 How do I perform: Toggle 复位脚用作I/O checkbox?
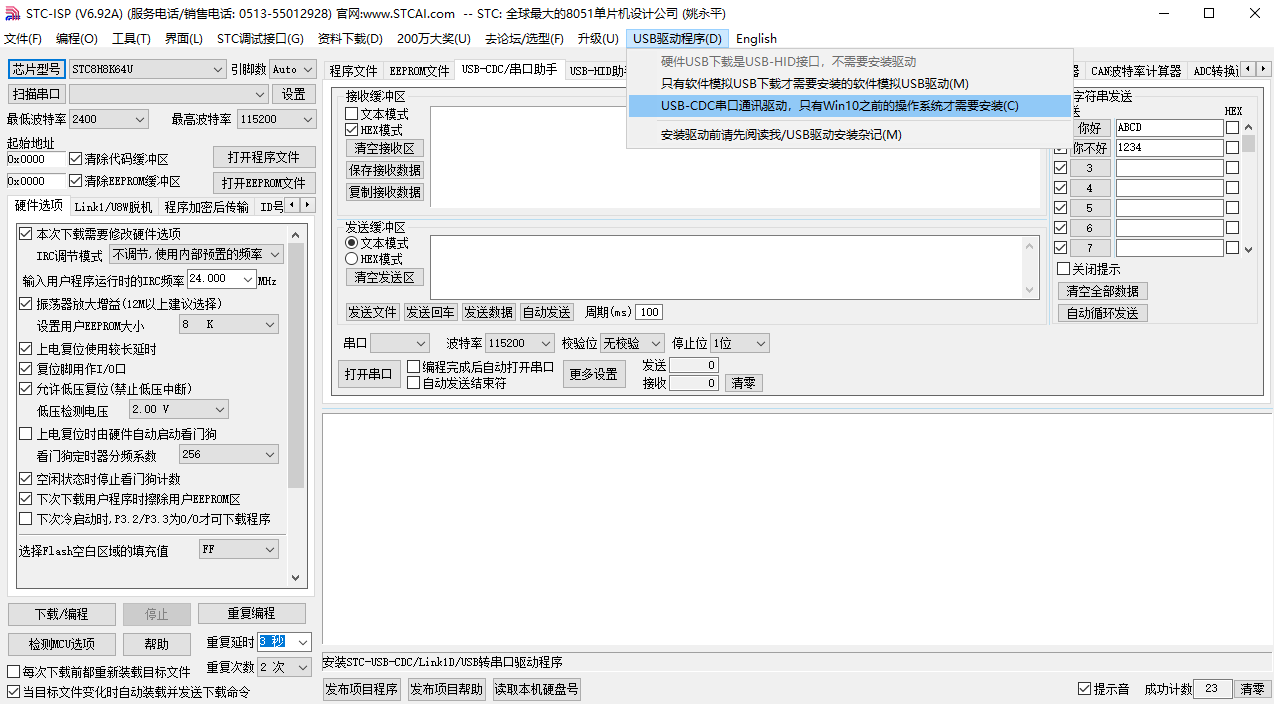pyautogui.click(x=26, y=369)
